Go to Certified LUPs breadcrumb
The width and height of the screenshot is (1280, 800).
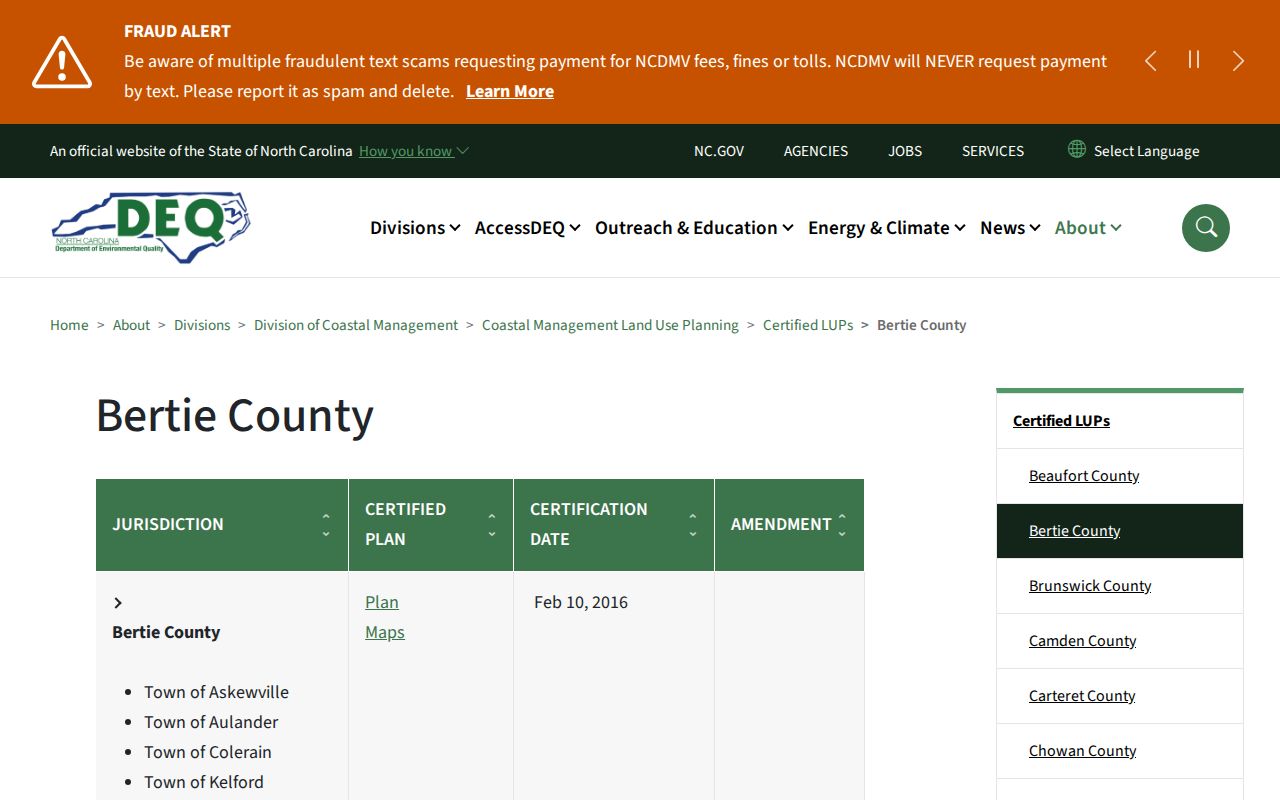pyautogui.click(x=808, y=325)
